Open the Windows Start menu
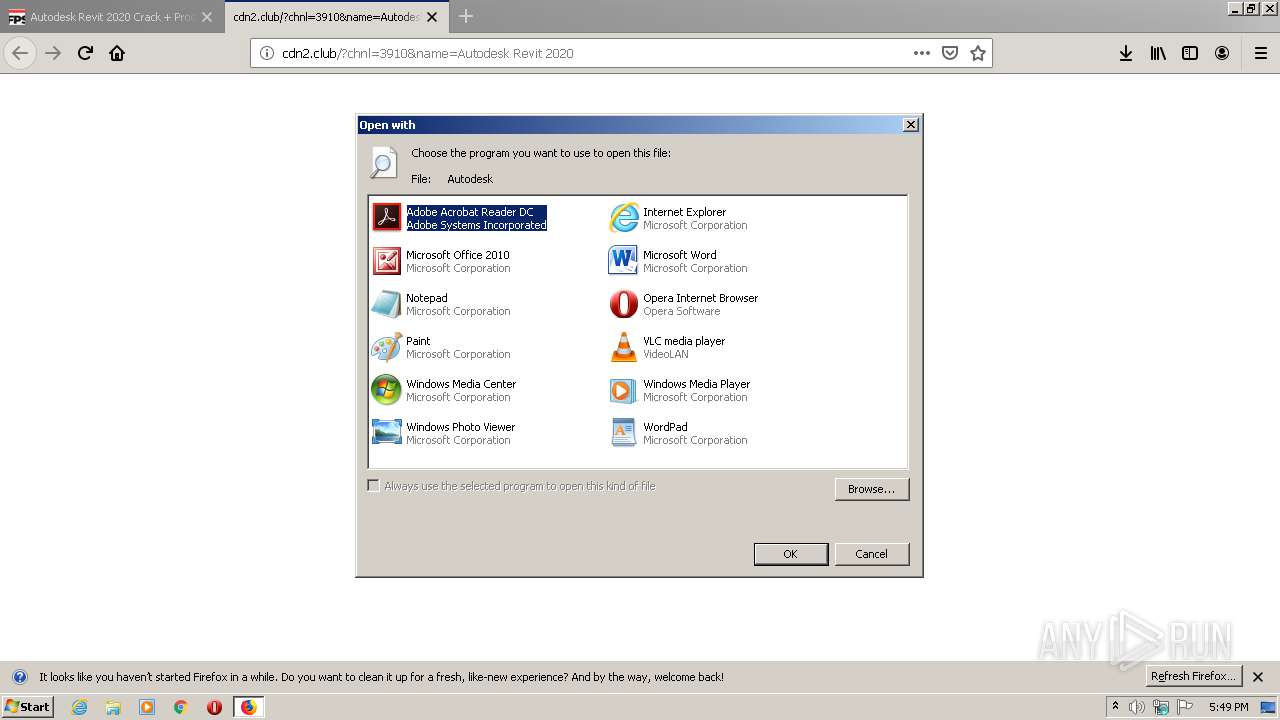 pos(27,707)
